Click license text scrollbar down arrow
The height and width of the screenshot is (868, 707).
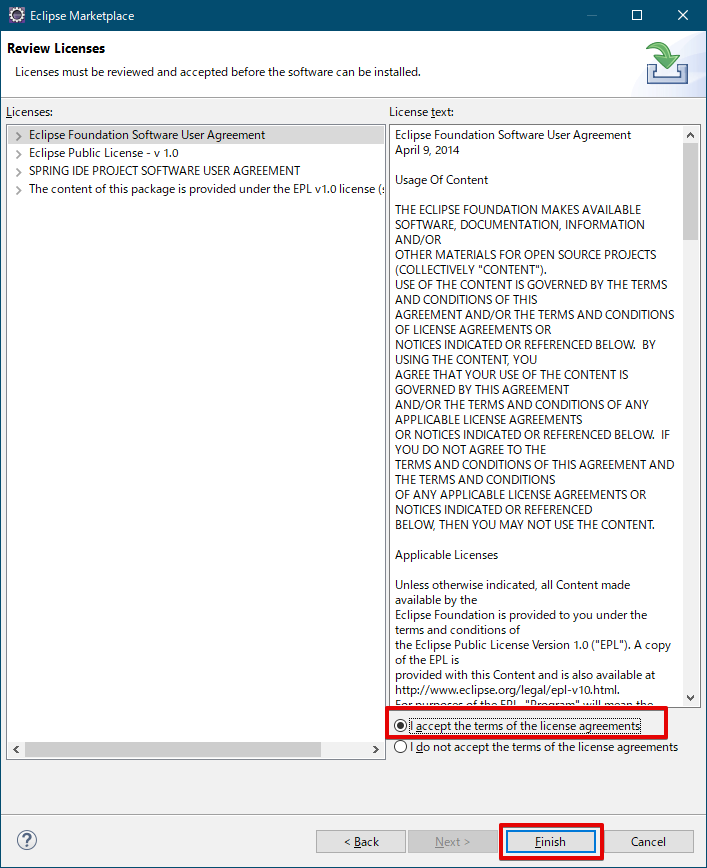click(690, 698)
